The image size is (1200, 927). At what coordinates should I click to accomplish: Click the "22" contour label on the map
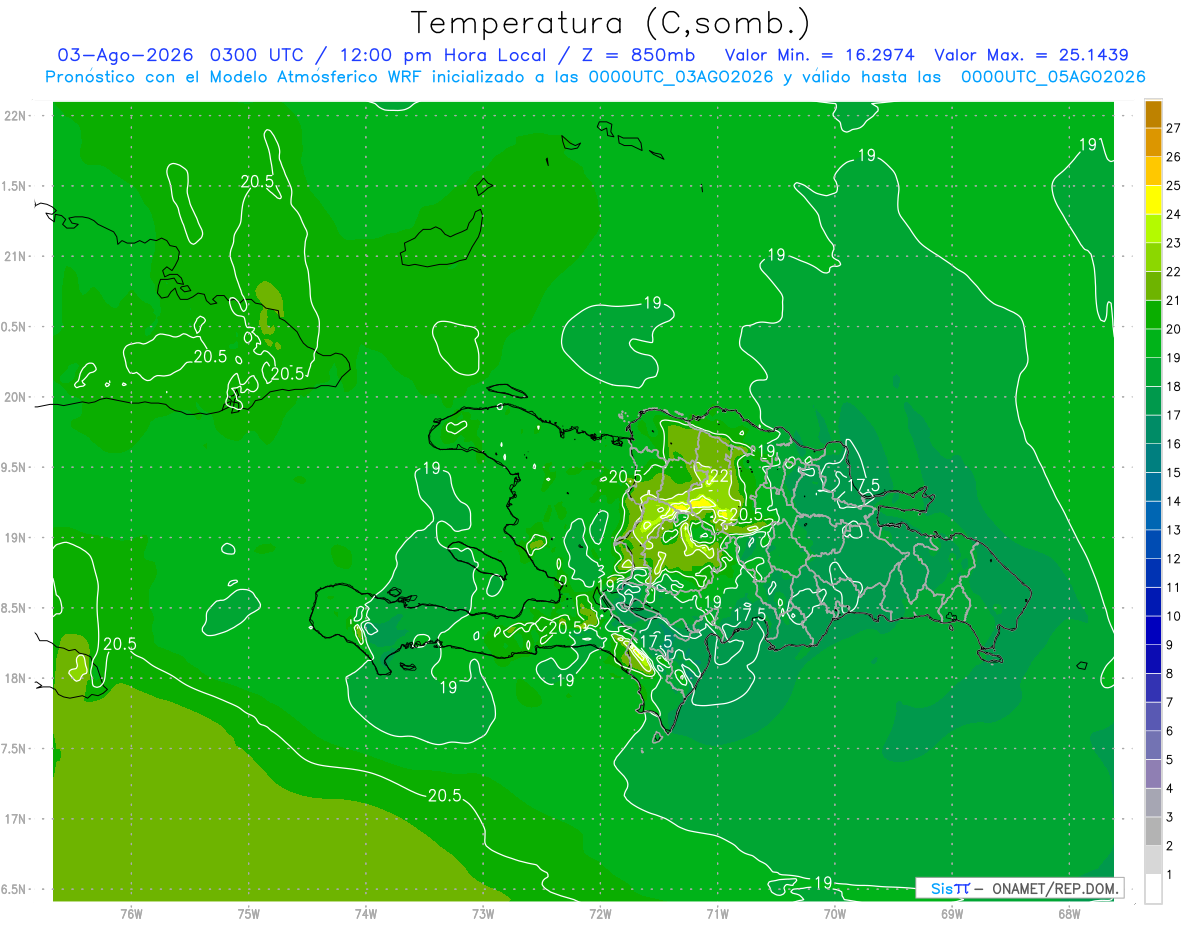click(718, 476)
